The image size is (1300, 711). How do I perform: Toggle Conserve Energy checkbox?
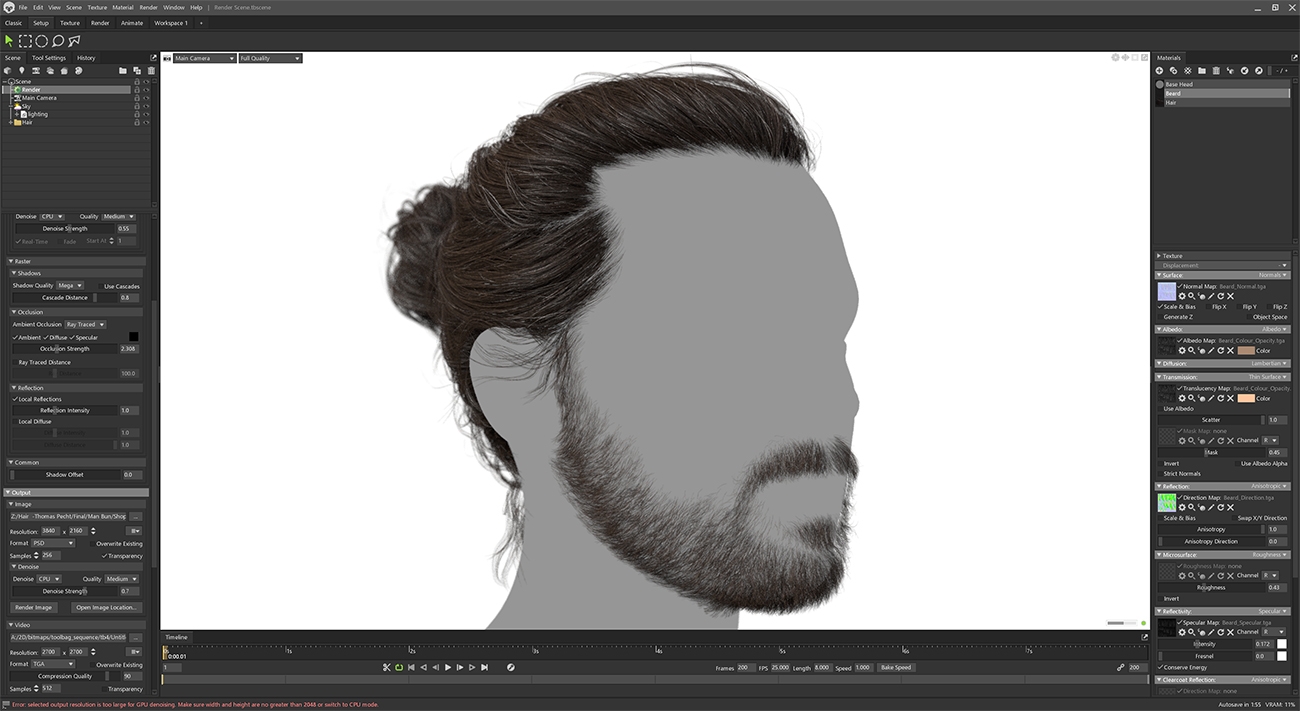coord(1160,667)
